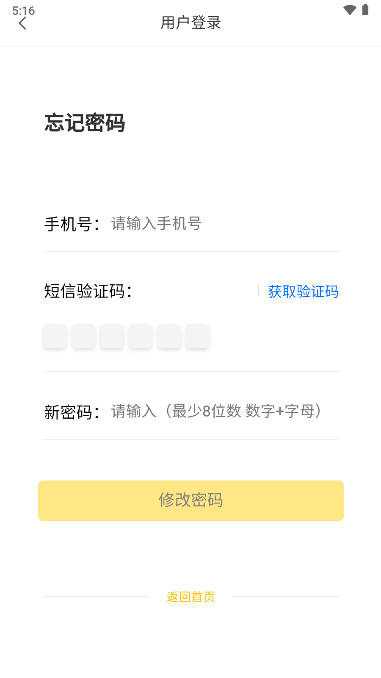
Task: Focus the new password input field
Action: pos(225,411)
